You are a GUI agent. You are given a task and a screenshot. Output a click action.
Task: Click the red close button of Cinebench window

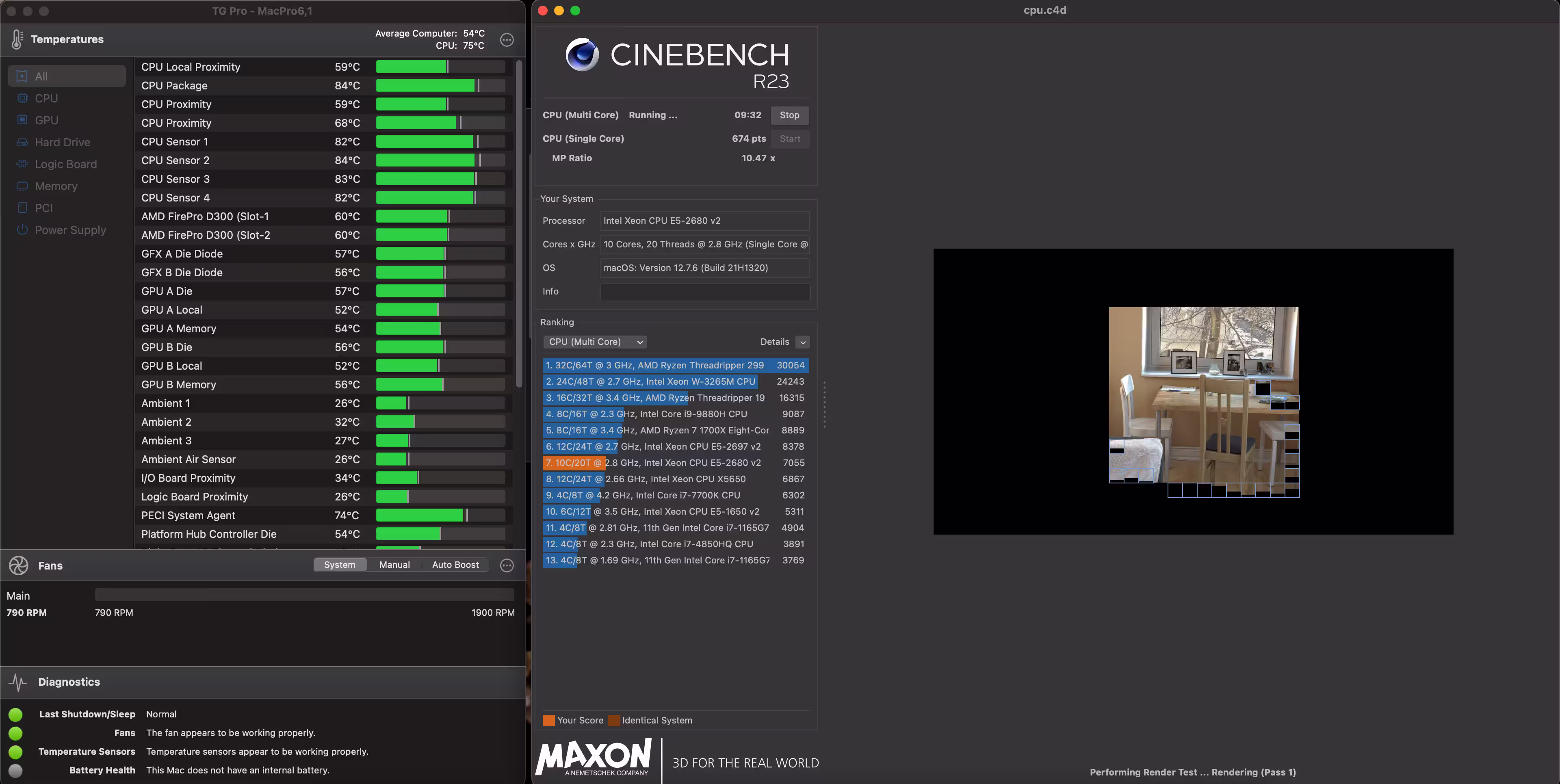(x=543, y=10)
